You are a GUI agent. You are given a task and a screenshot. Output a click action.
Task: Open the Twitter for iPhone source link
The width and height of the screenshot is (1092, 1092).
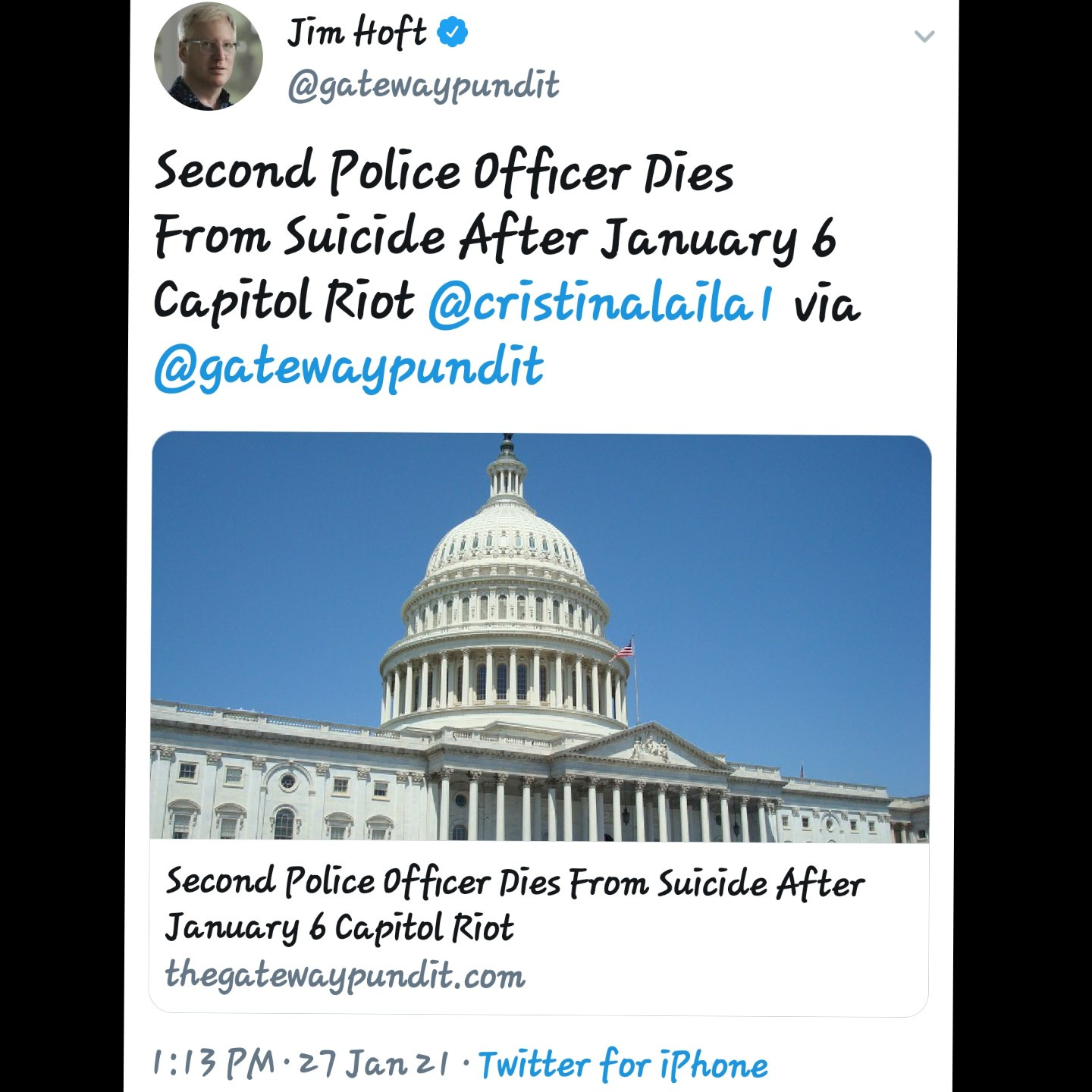(x=623, y=1063)
